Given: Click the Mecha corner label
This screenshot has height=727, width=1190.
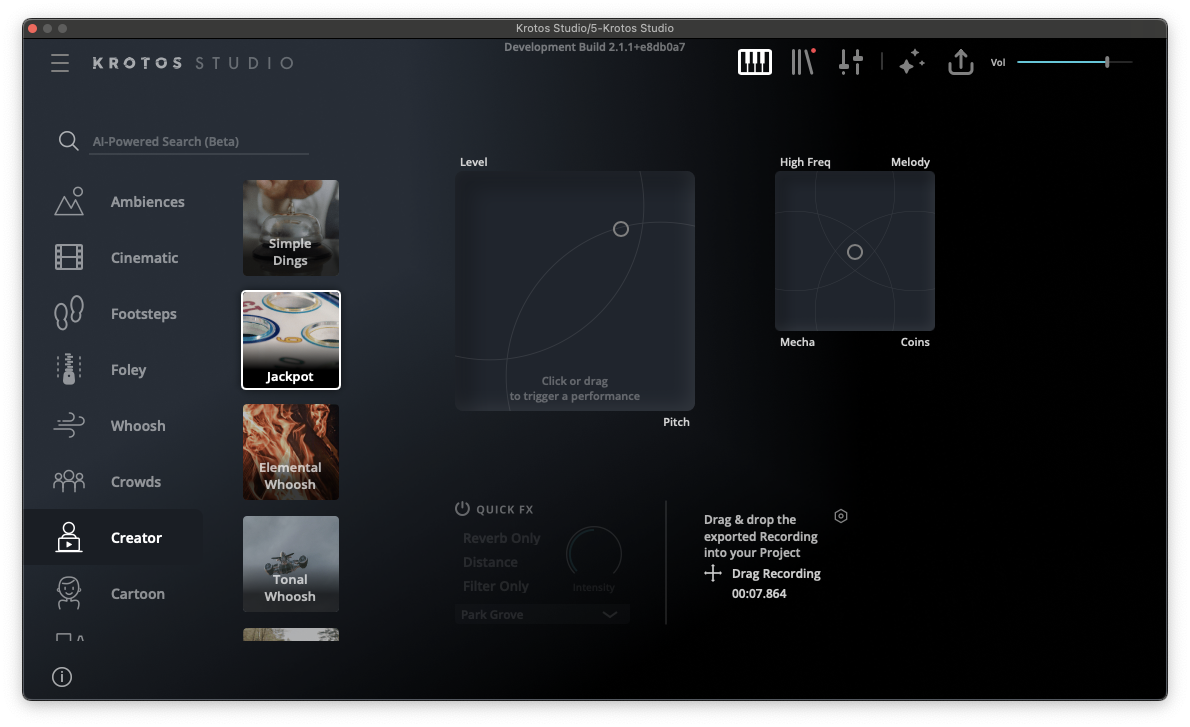Looking at the screenshot, I should (798, 342).
